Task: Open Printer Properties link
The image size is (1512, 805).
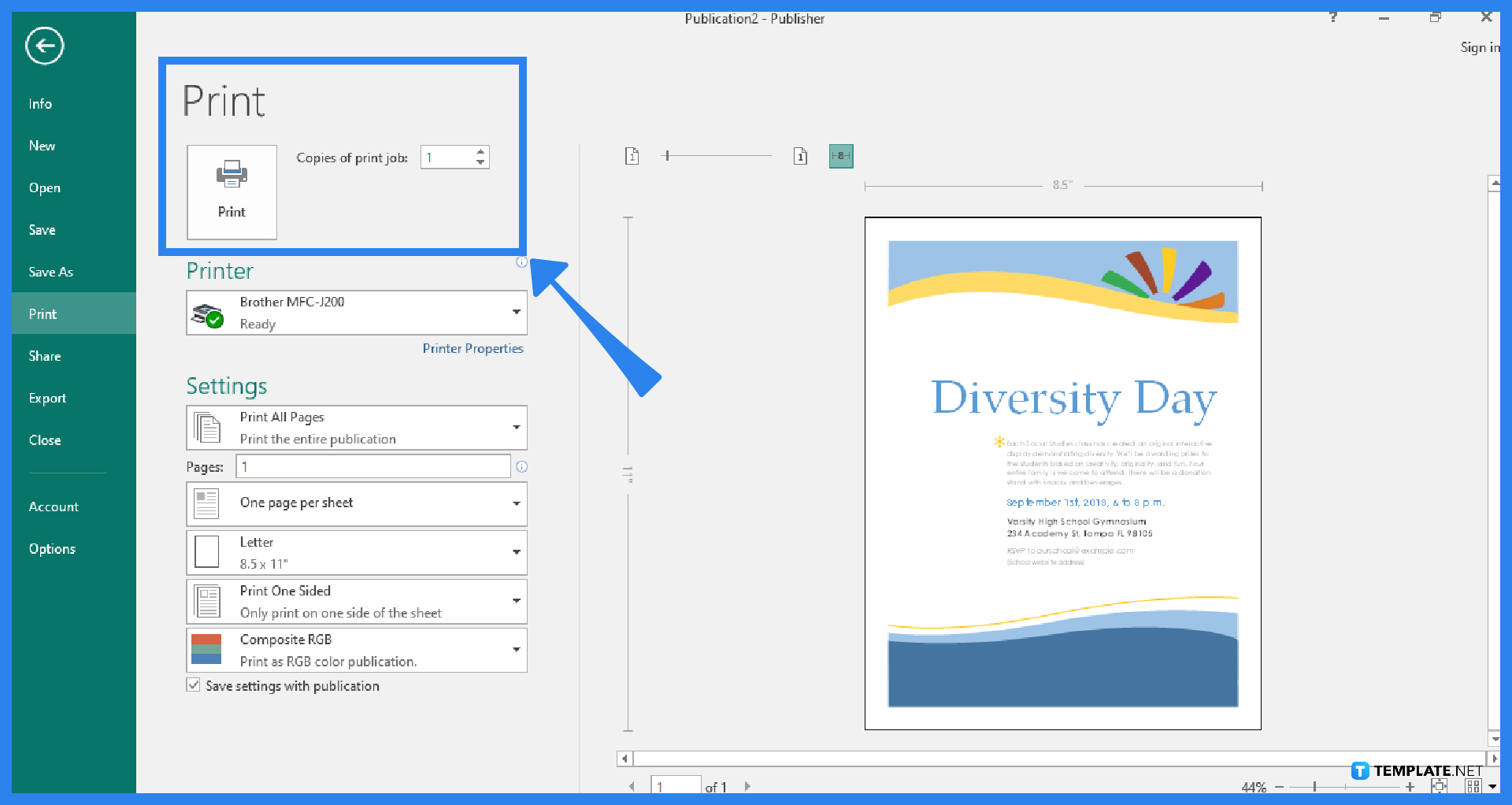Action: 472,347
